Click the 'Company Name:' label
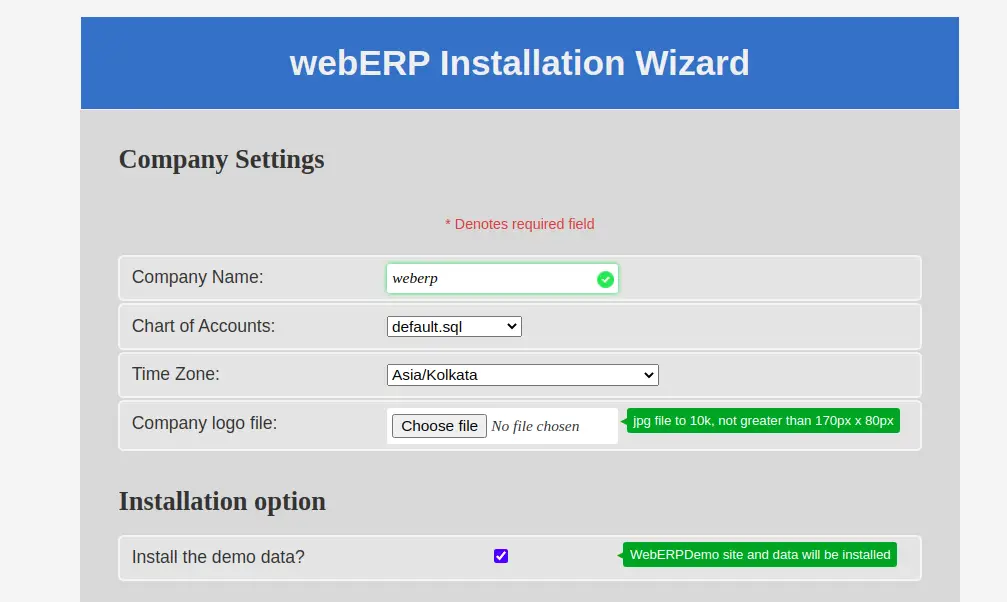The image size is (1007, 602). point(197,277)
